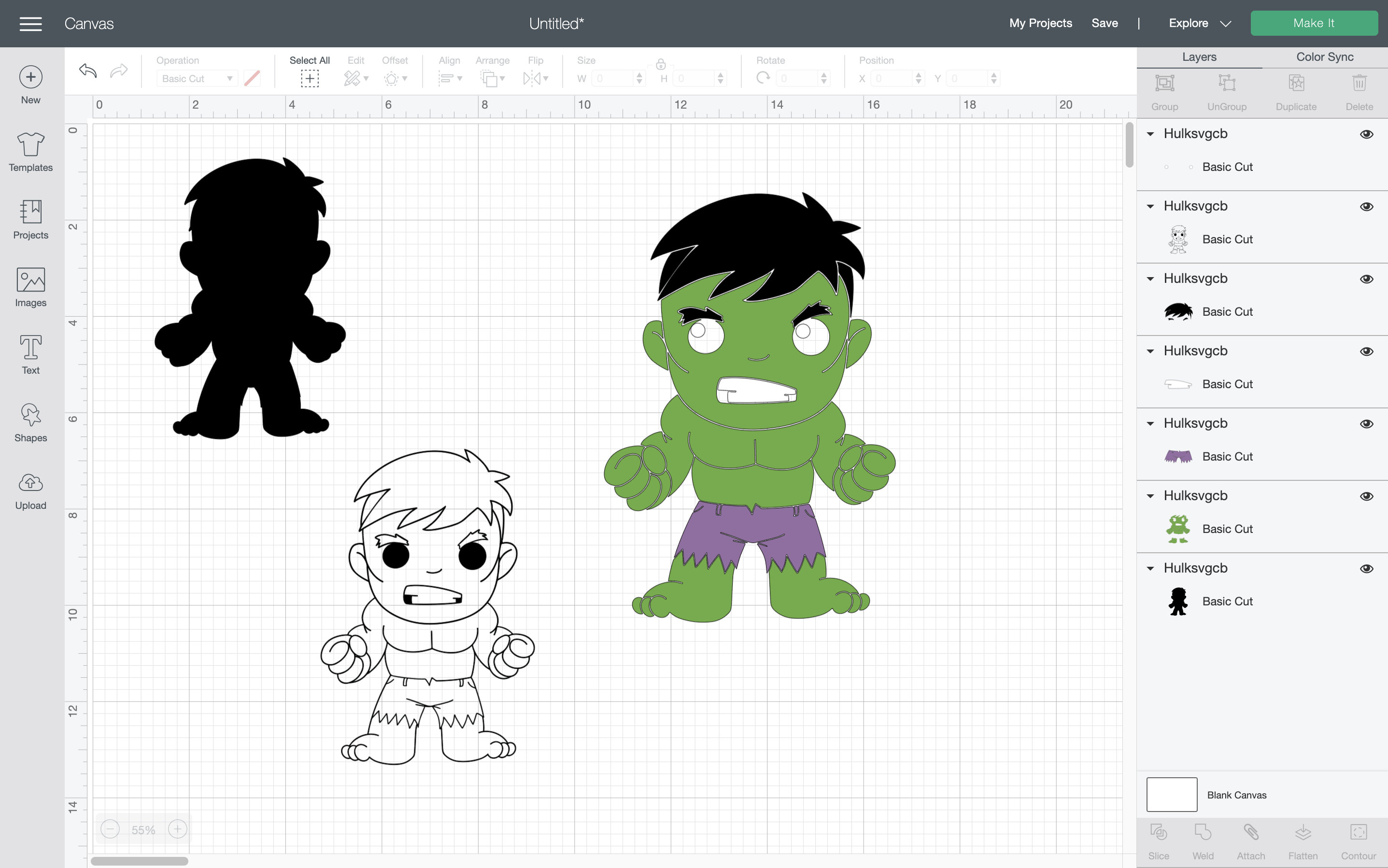Screen dimensions: 1388x868
Task: Click the horizontal canvas scrollbar
Action: 140,861
